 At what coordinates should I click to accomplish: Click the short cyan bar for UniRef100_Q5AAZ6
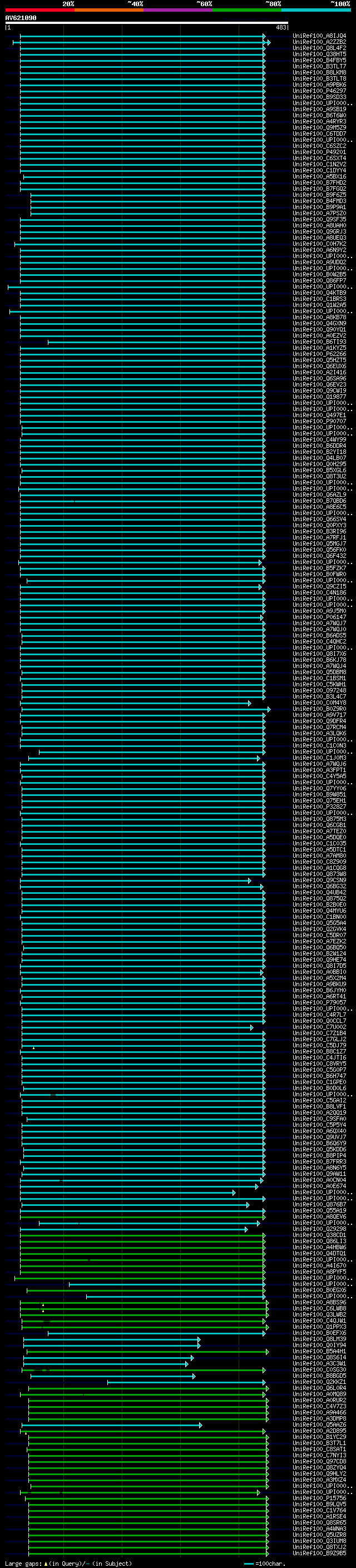coord(112,1425)
